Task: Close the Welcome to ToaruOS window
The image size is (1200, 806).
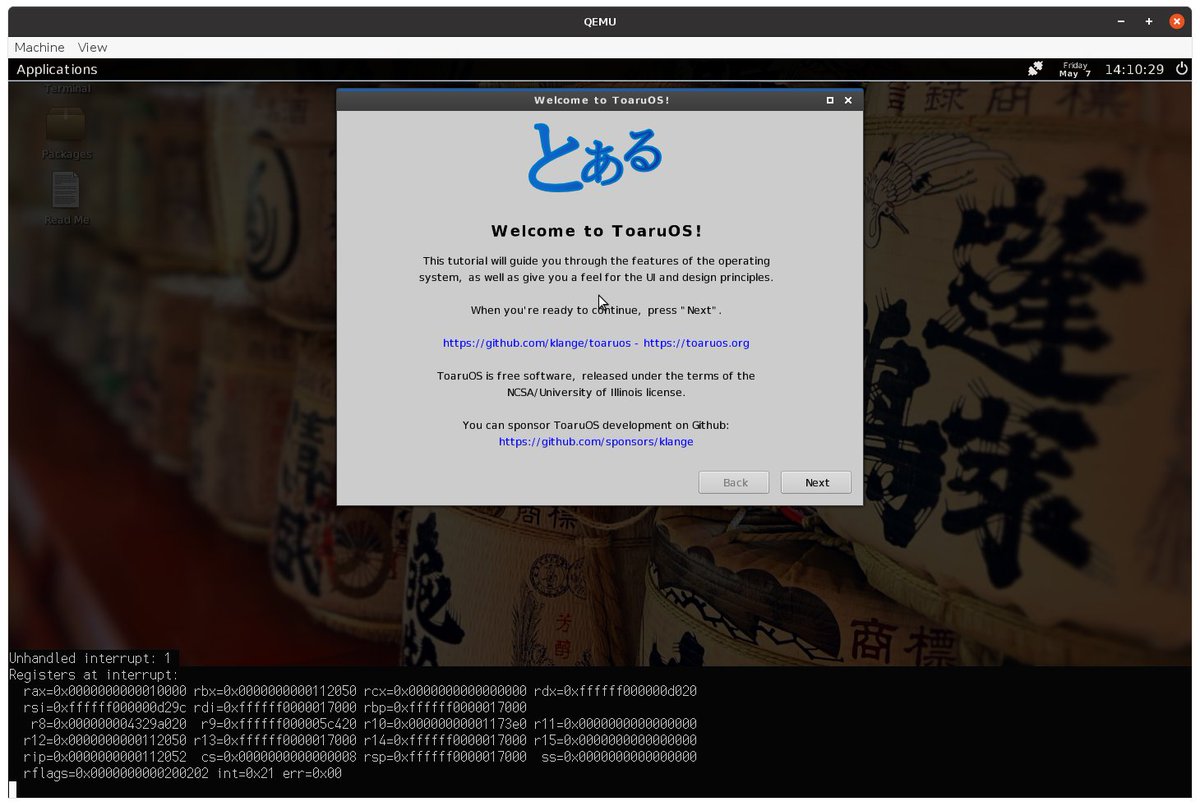Action: pos(848,100)
